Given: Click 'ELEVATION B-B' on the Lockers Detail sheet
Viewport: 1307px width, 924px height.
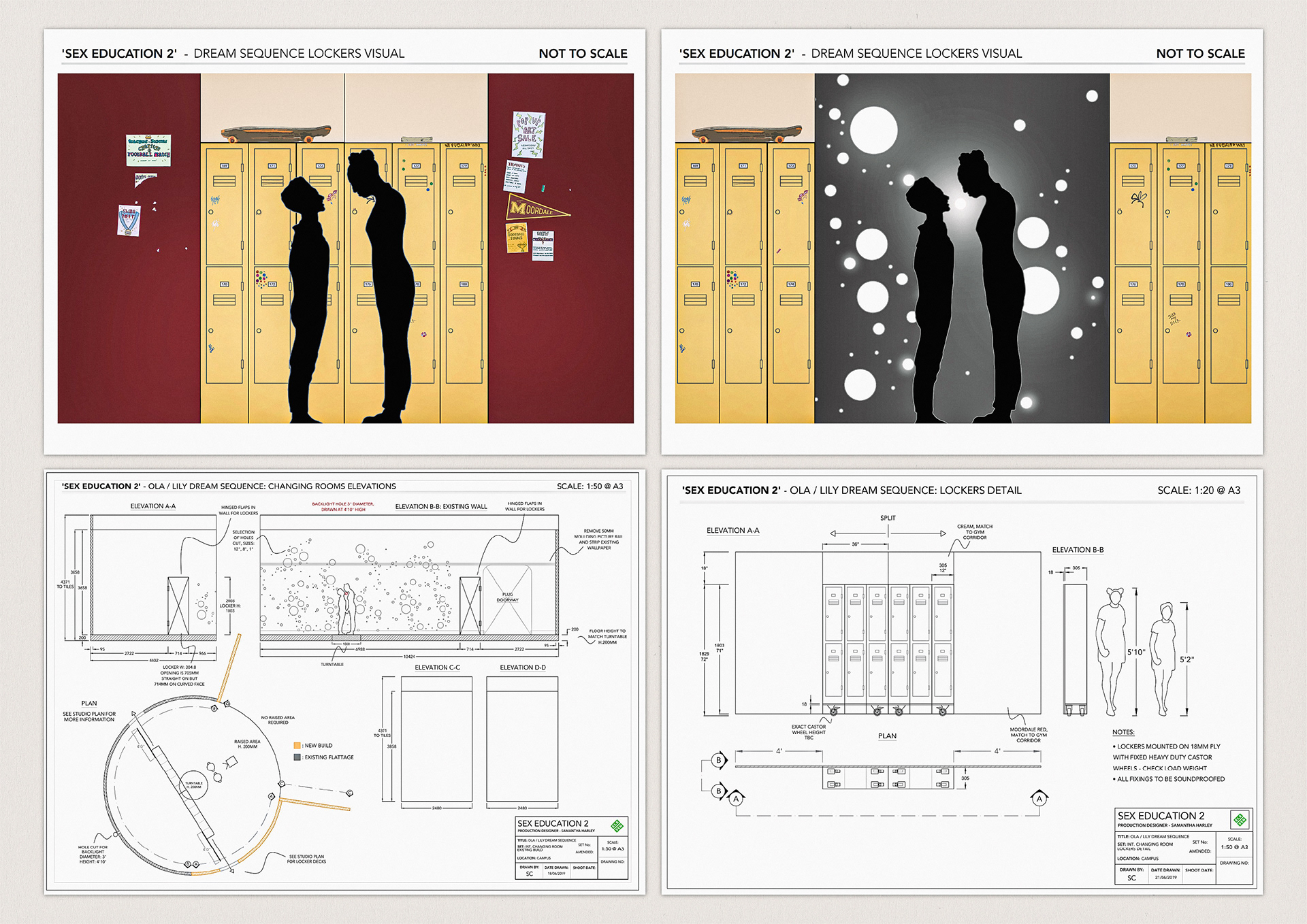Looking at the screenshot, I should point(1078,550).
